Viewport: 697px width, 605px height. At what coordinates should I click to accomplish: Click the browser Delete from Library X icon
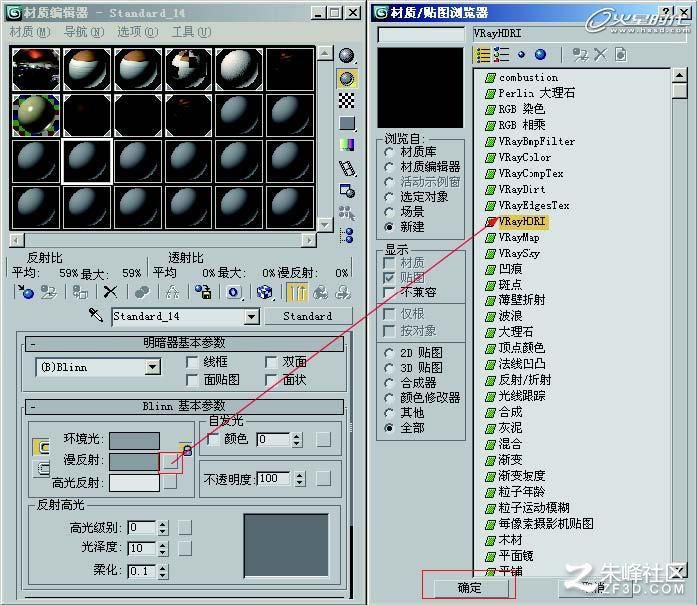[600, 55]
